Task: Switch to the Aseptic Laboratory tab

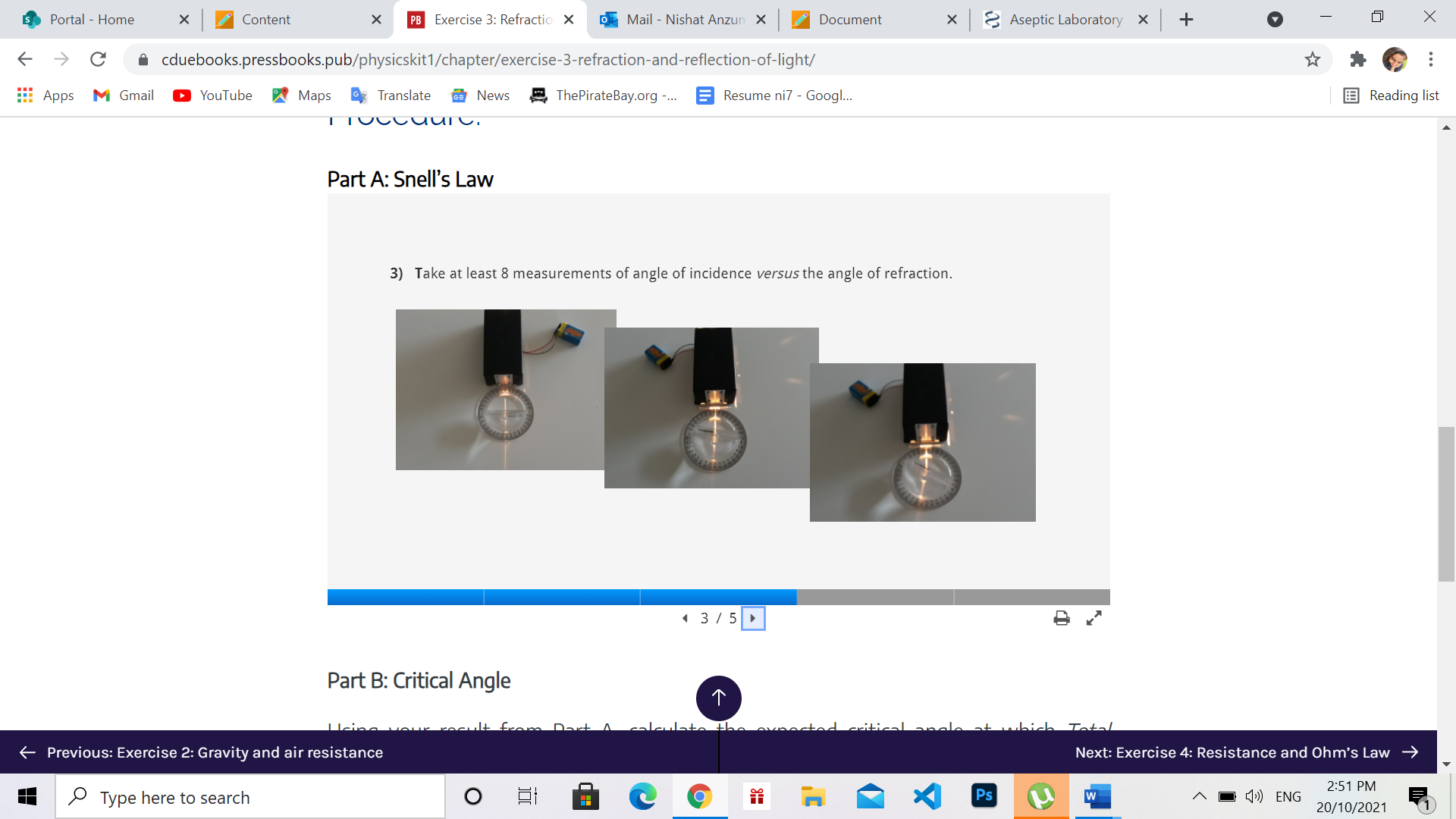Action: (1065, 20)
